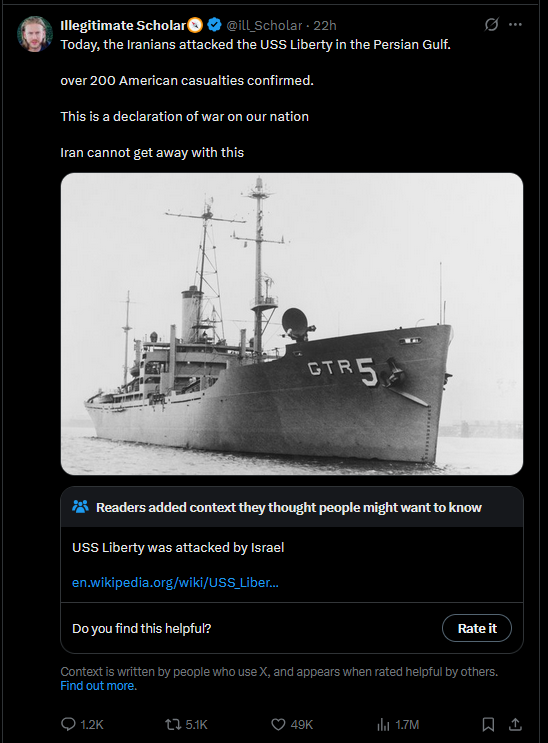
Task: Open the USS Liberty ship photo
Action: 292,324
